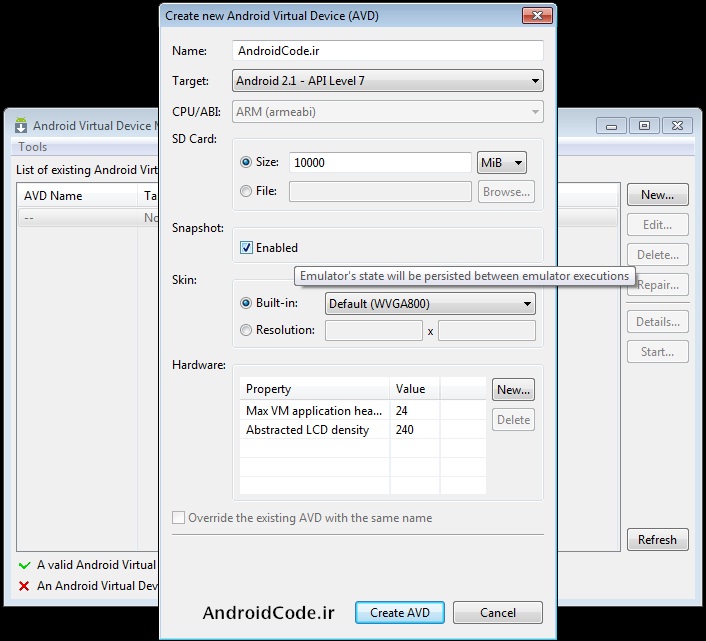Open the Target API level dropdown
Screen dimensions: 706x641
388,81
